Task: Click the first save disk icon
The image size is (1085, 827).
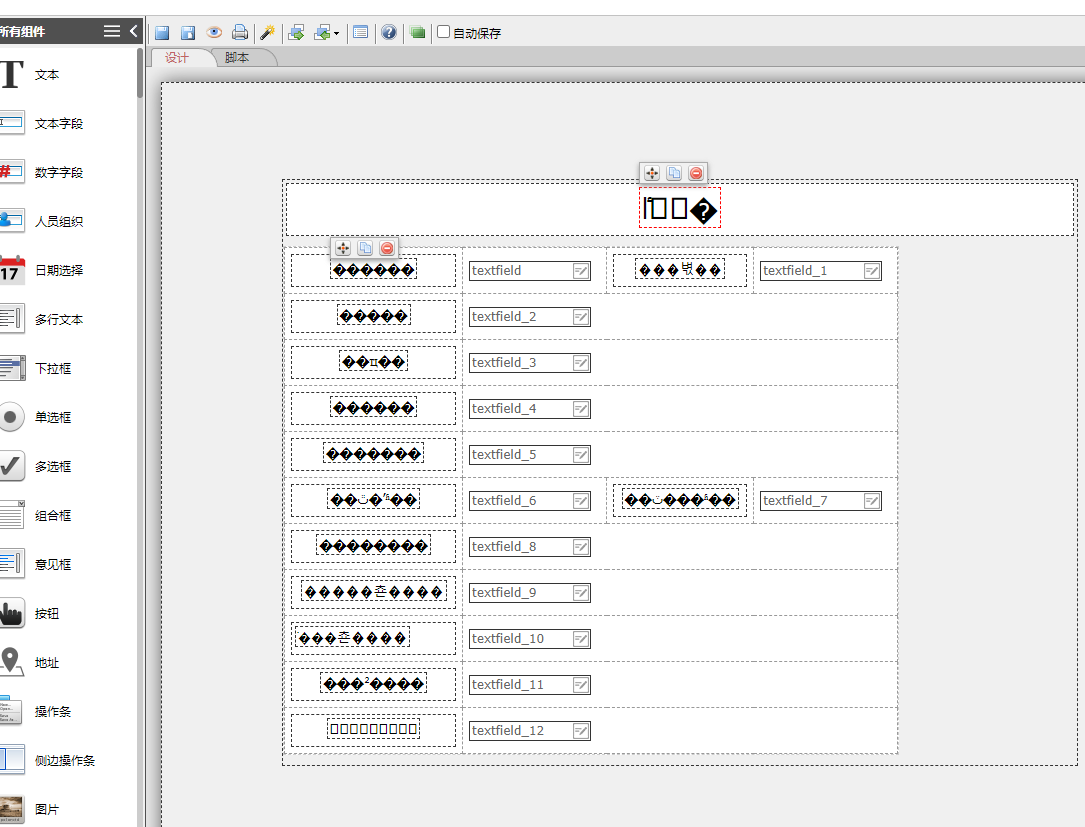Action: pyautogui.click(x=162, y=32)
